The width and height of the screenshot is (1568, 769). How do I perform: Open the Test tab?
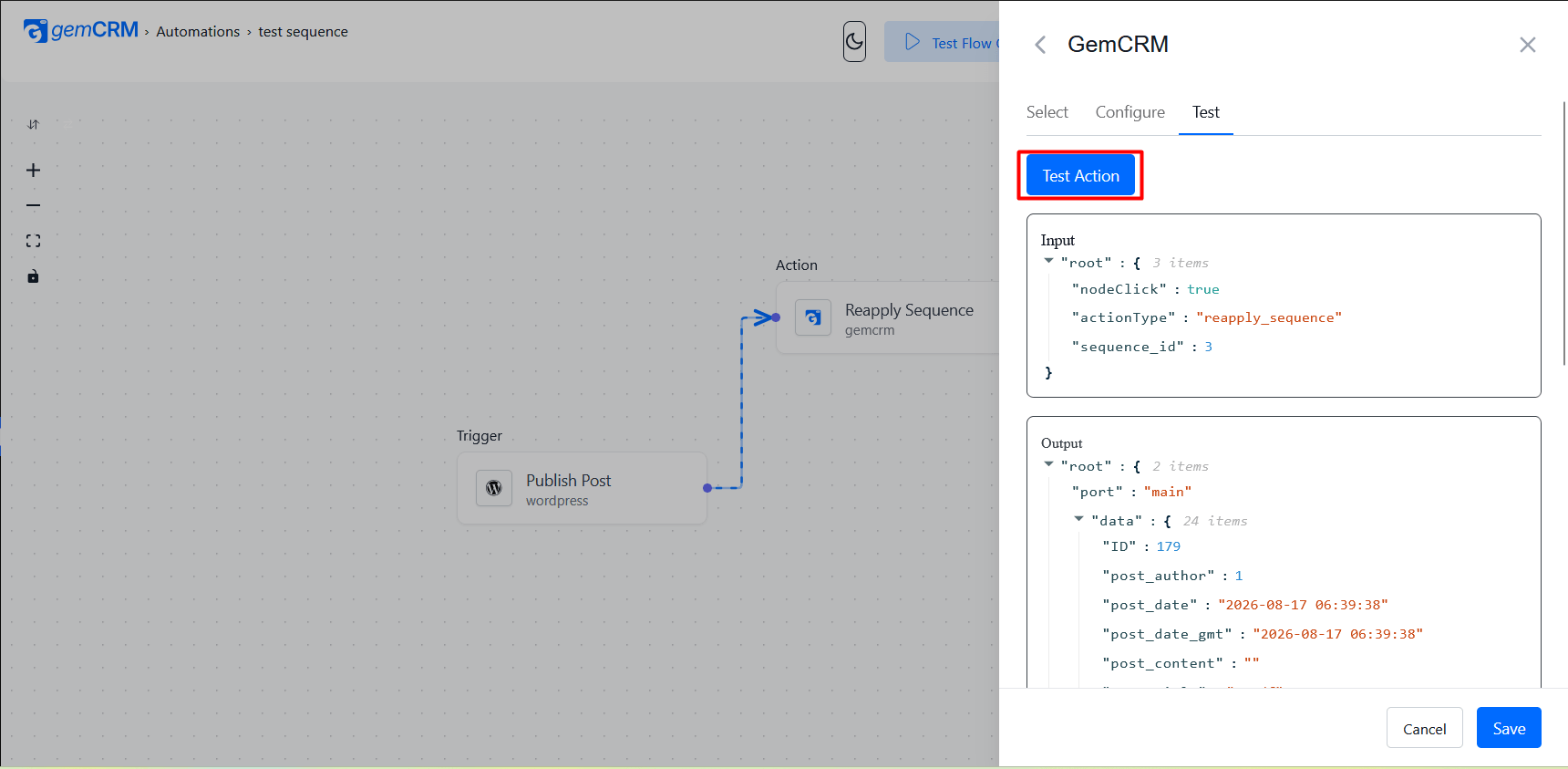(x=1205, y=112)
